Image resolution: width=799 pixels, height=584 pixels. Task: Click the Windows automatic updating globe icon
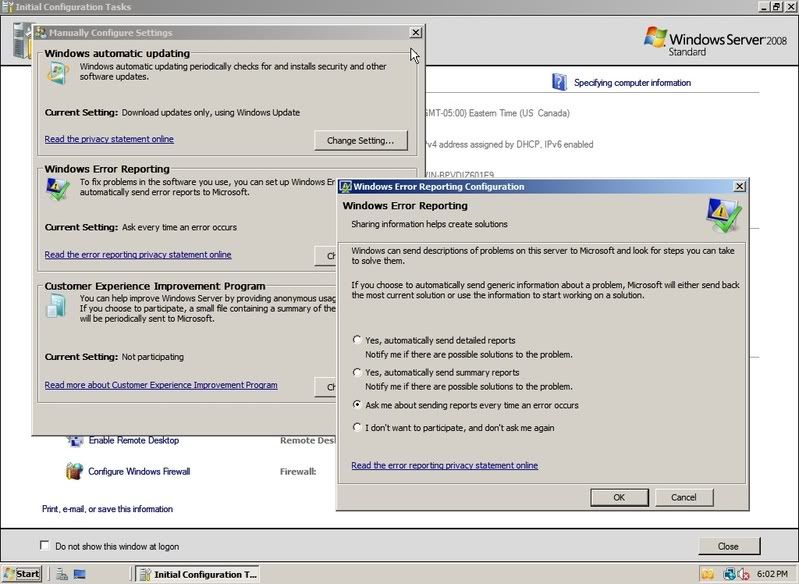(x=58, y=73)
